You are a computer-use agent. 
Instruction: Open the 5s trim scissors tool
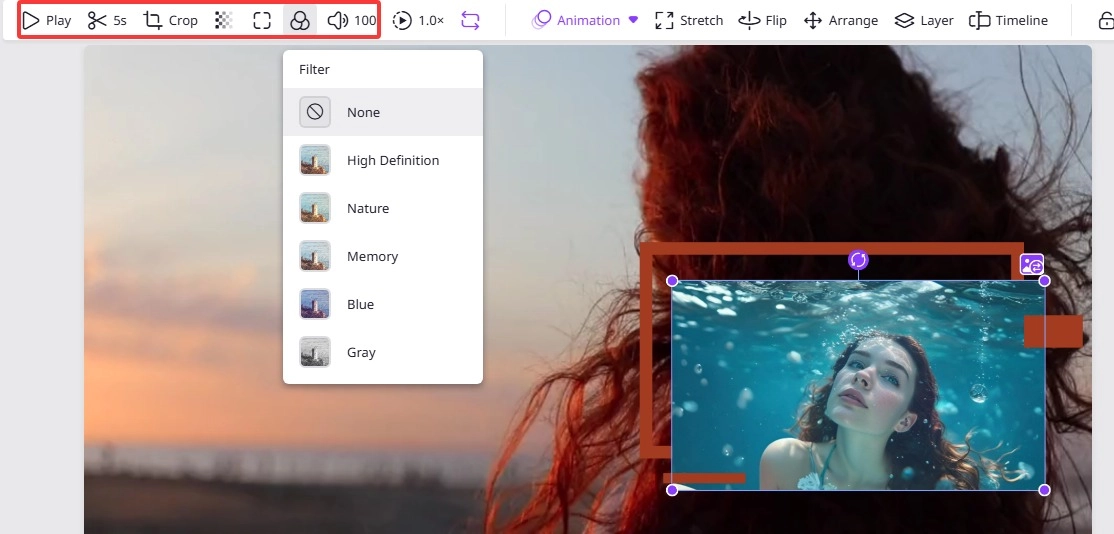[107, 21]
